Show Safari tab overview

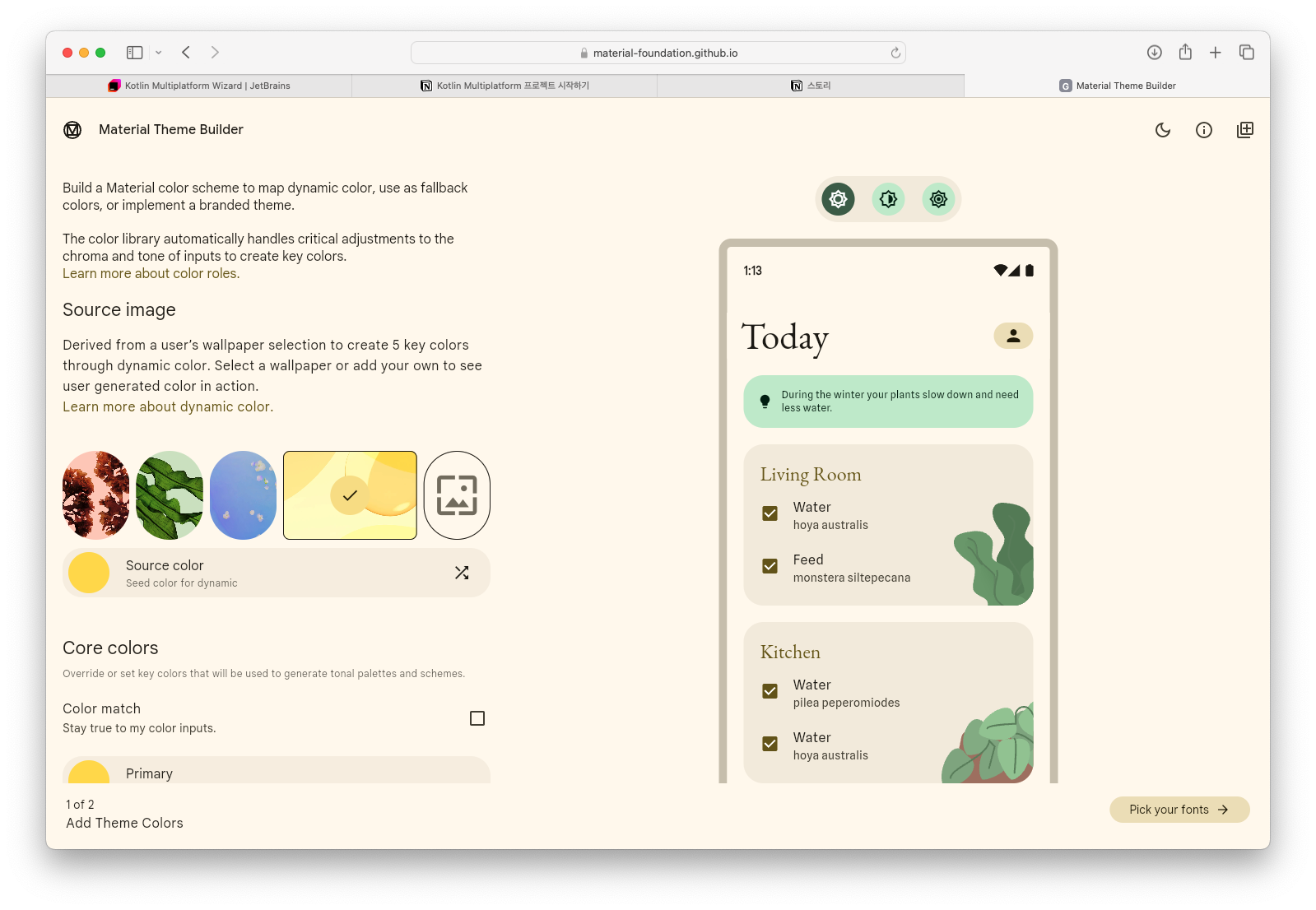(1247, 53)
